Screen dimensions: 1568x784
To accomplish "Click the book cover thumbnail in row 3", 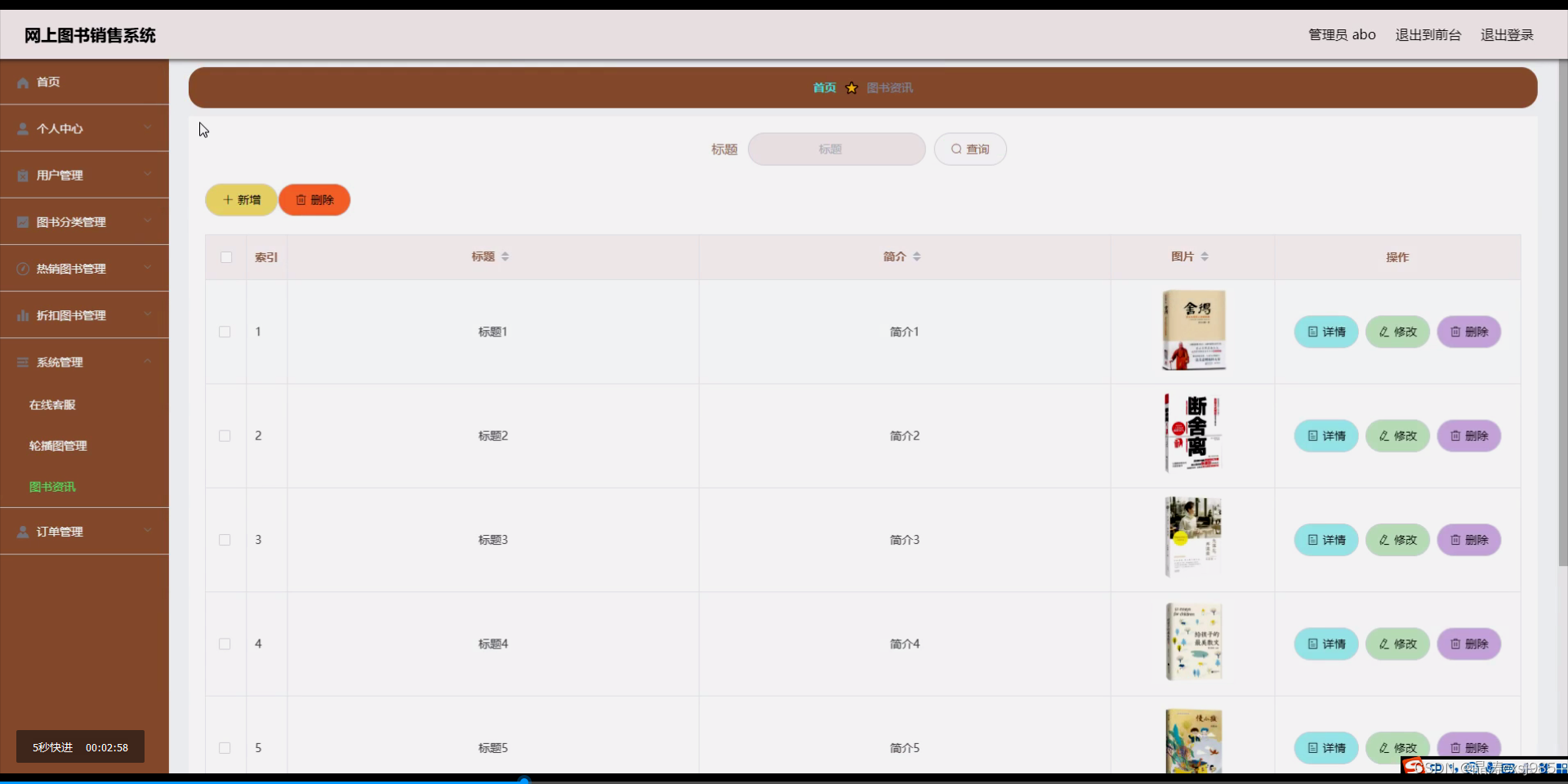I will point(1193,537).
